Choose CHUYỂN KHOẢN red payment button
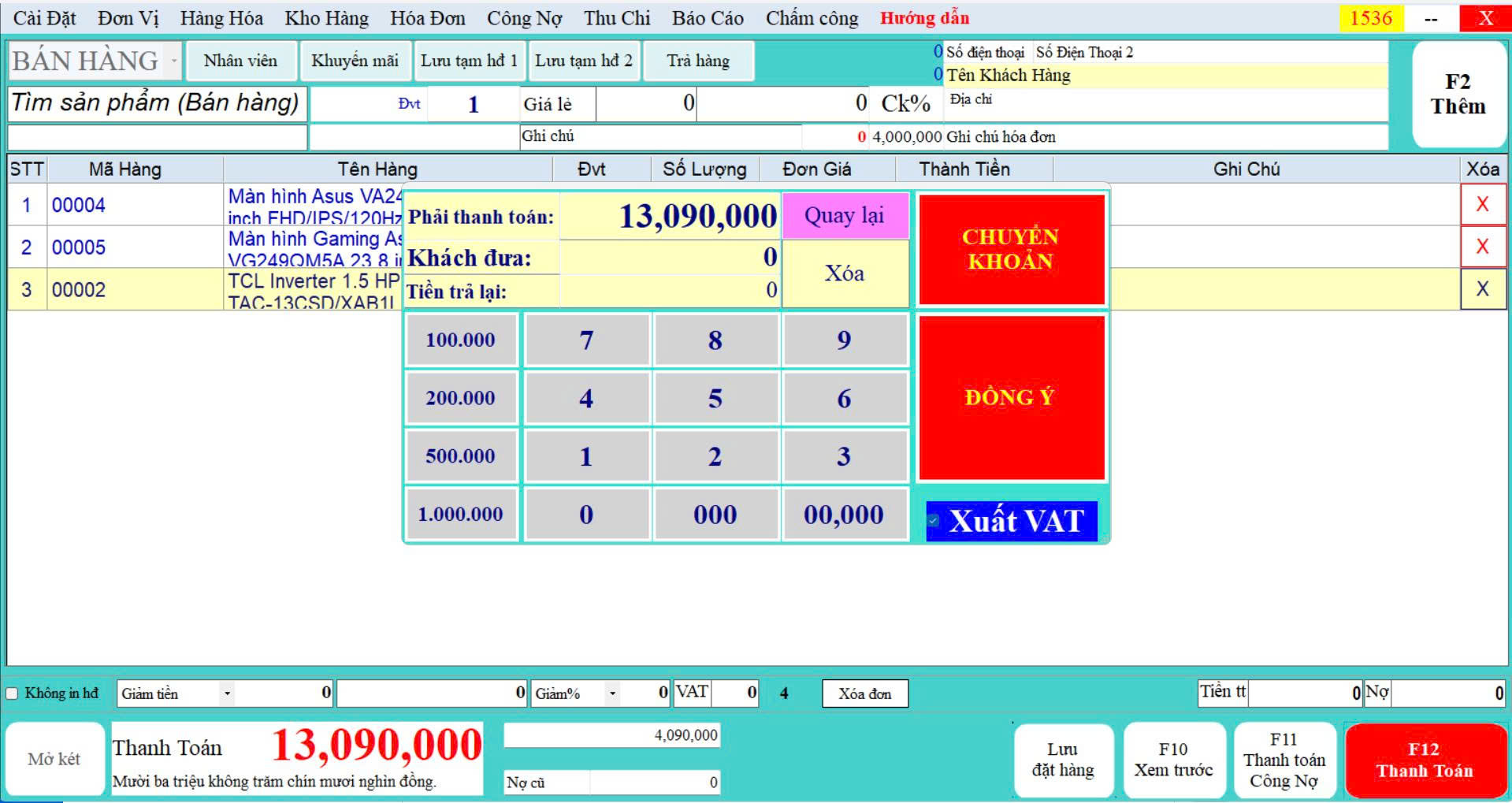Viewport: 1512px width, 803px height. coord(1011,249)
